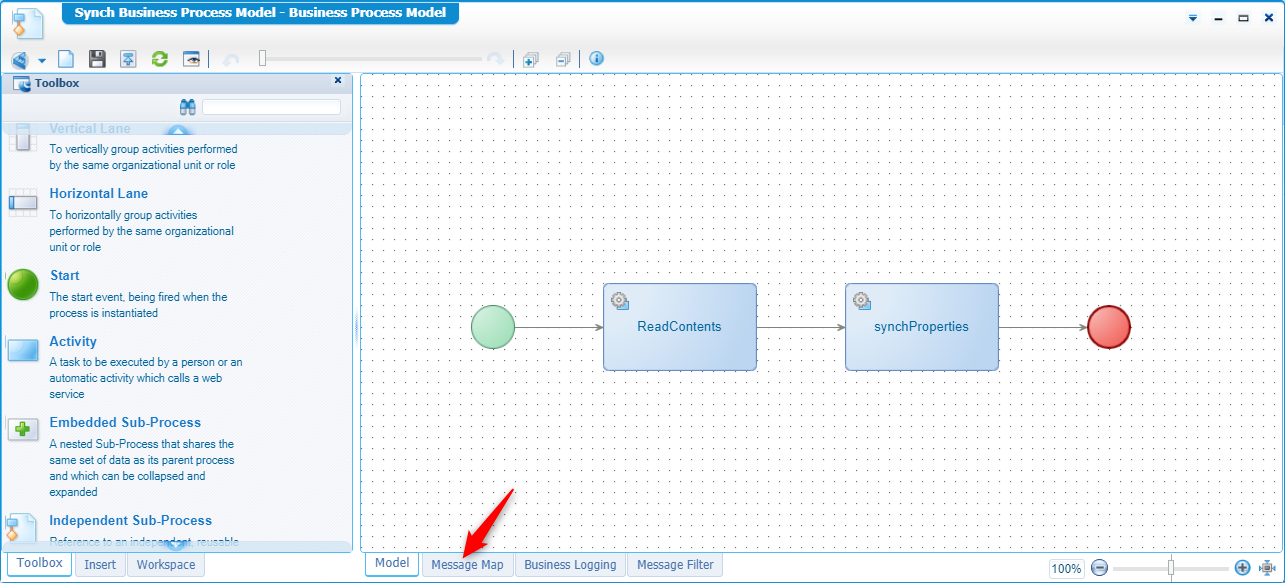
Task: Open the window options dropdown in title bar
Action: click(1192, 19)
